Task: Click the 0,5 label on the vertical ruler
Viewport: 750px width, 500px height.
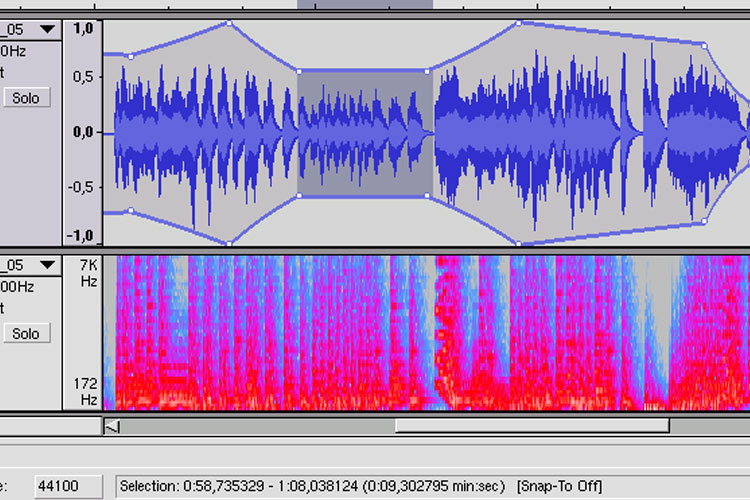Action: click(x=83, y=77)
